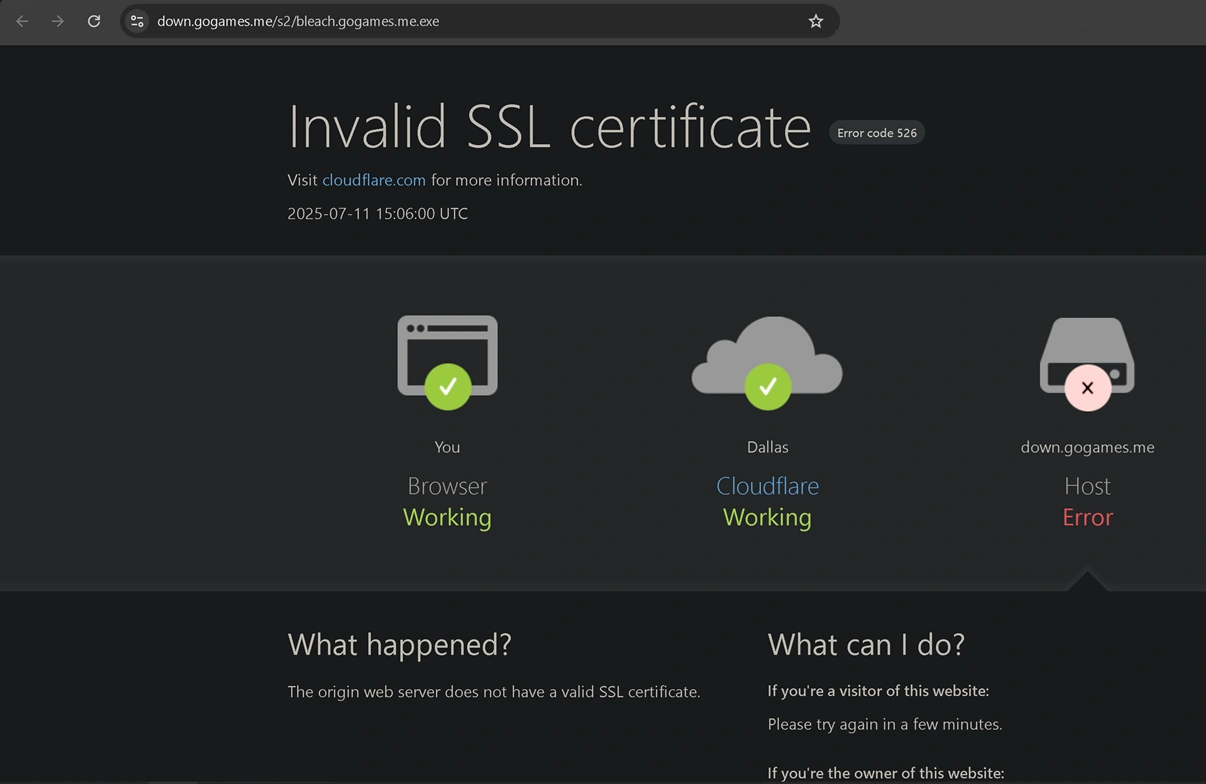The height and width of the screenshot is (784, 1206).
Task: Click 'If you're the owner of this website:'
Action: click(886, 773)
